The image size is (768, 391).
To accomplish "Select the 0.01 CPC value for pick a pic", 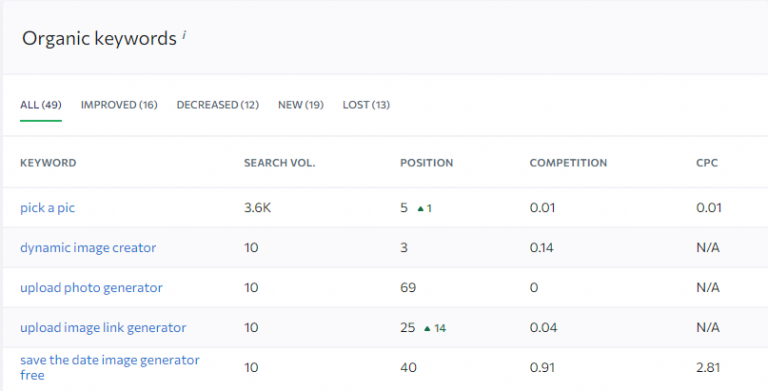I will pyautogui.click(x=709, y=208).
